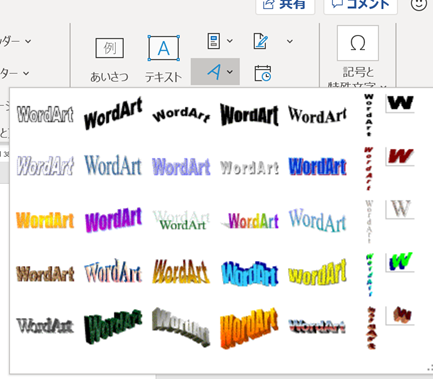Select the dark green 3D WordArt style
433x379 pixels.
pos(113,327)
